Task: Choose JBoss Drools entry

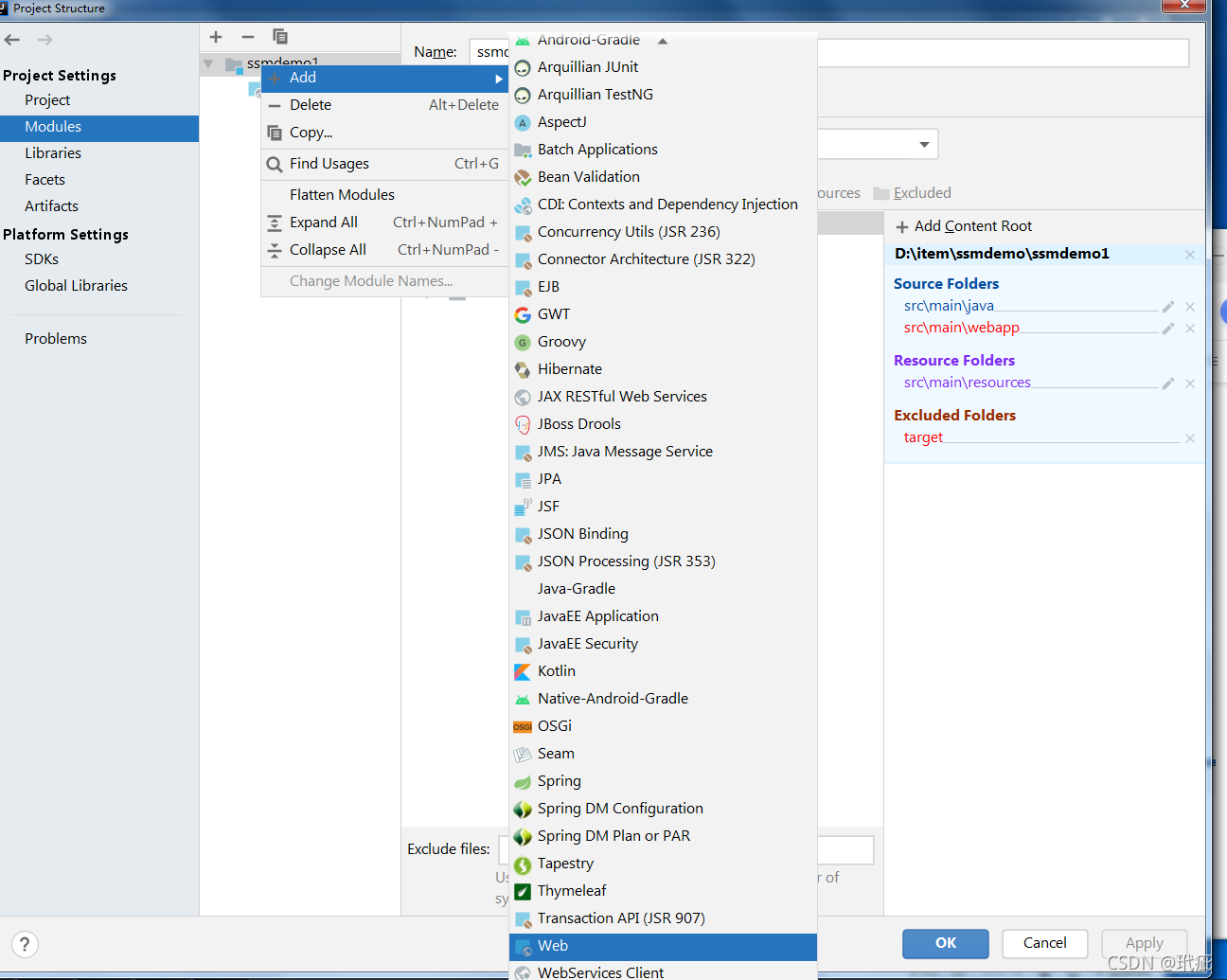Action: (663, 424)
